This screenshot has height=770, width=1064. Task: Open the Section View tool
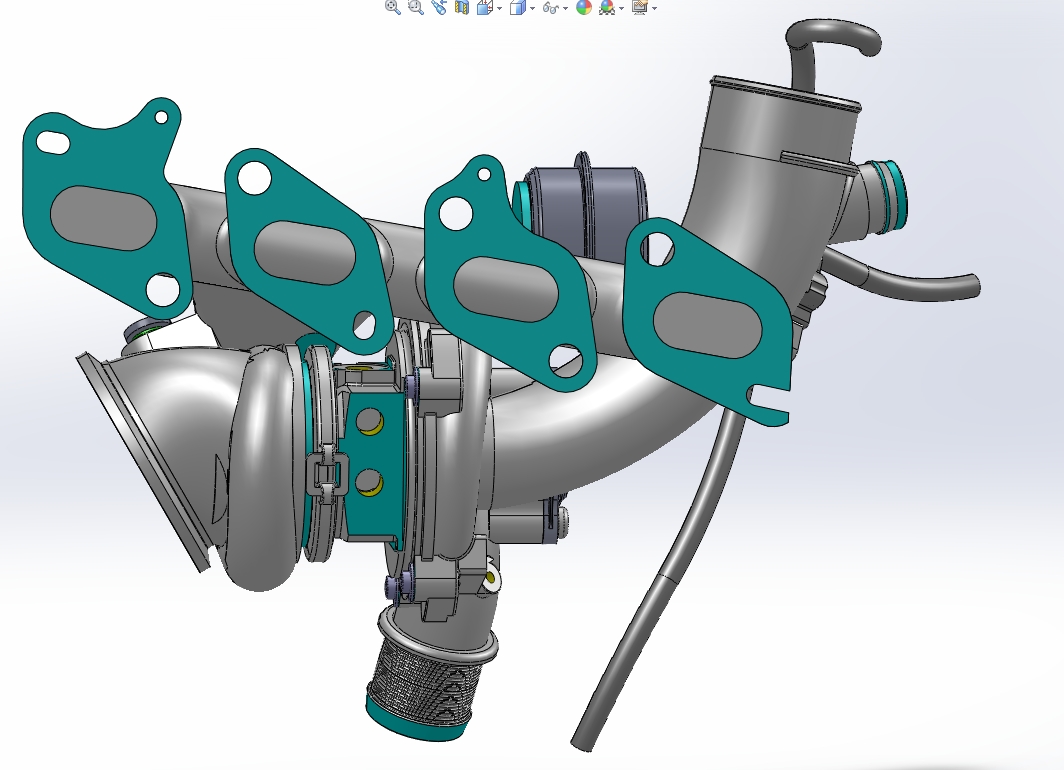coord(462,7)
